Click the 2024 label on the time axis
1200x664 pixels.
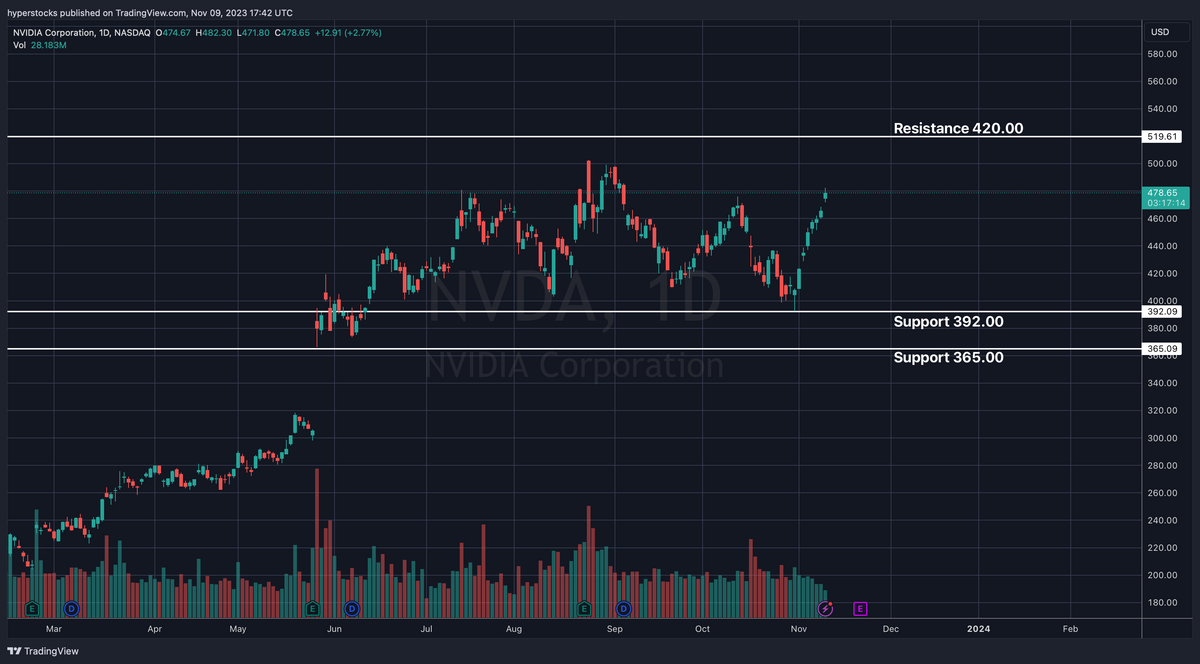point(978,629)
